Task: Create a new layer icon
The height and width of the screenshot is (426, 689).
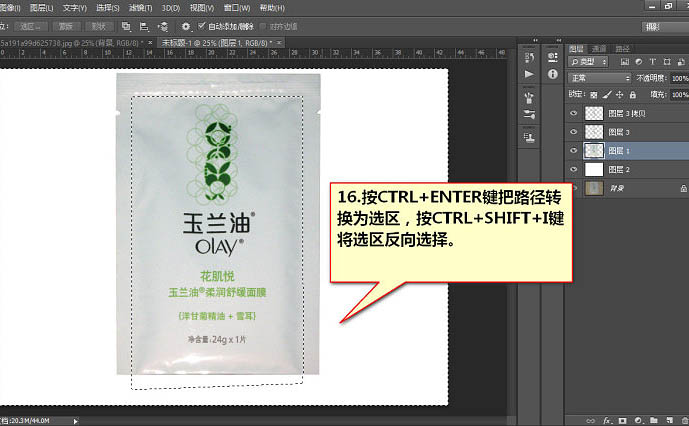Action: point(669,420)
